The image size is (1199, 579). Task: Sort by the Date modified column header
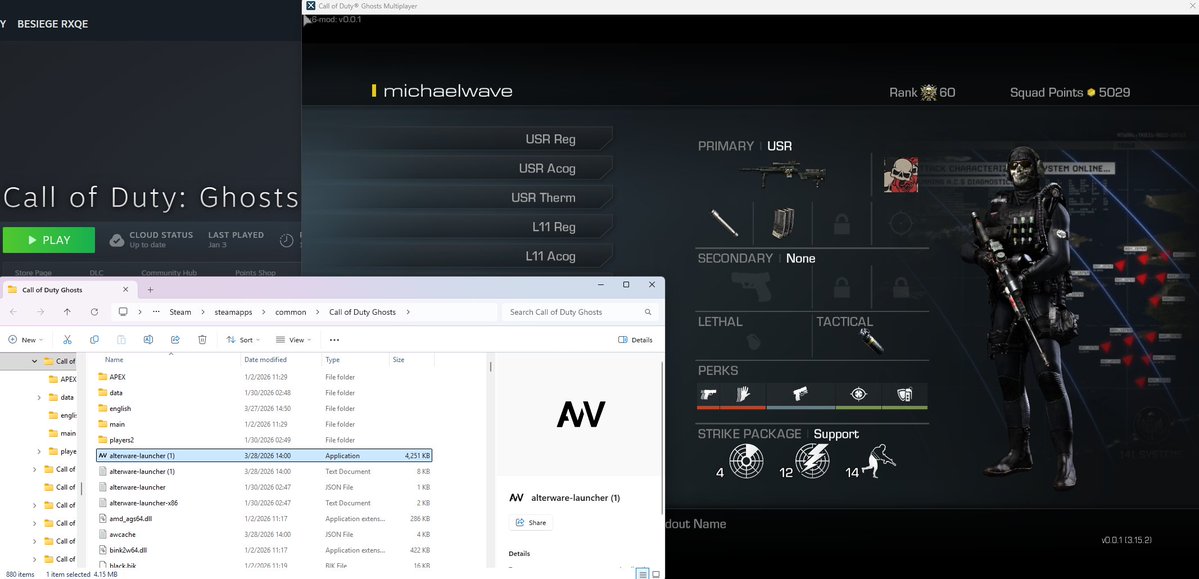265,359
